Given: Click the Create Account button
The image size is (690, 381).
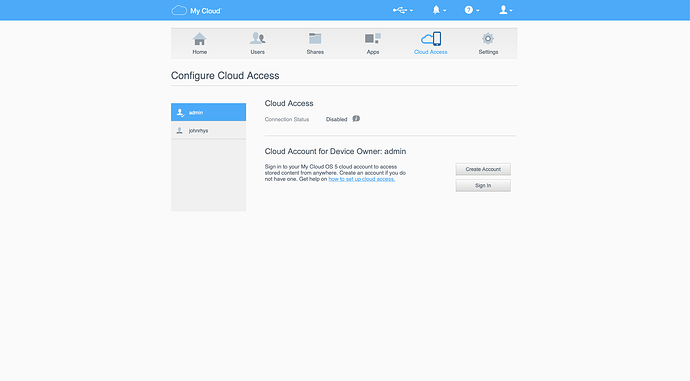Looking at the screenshot, I should 483,169.
